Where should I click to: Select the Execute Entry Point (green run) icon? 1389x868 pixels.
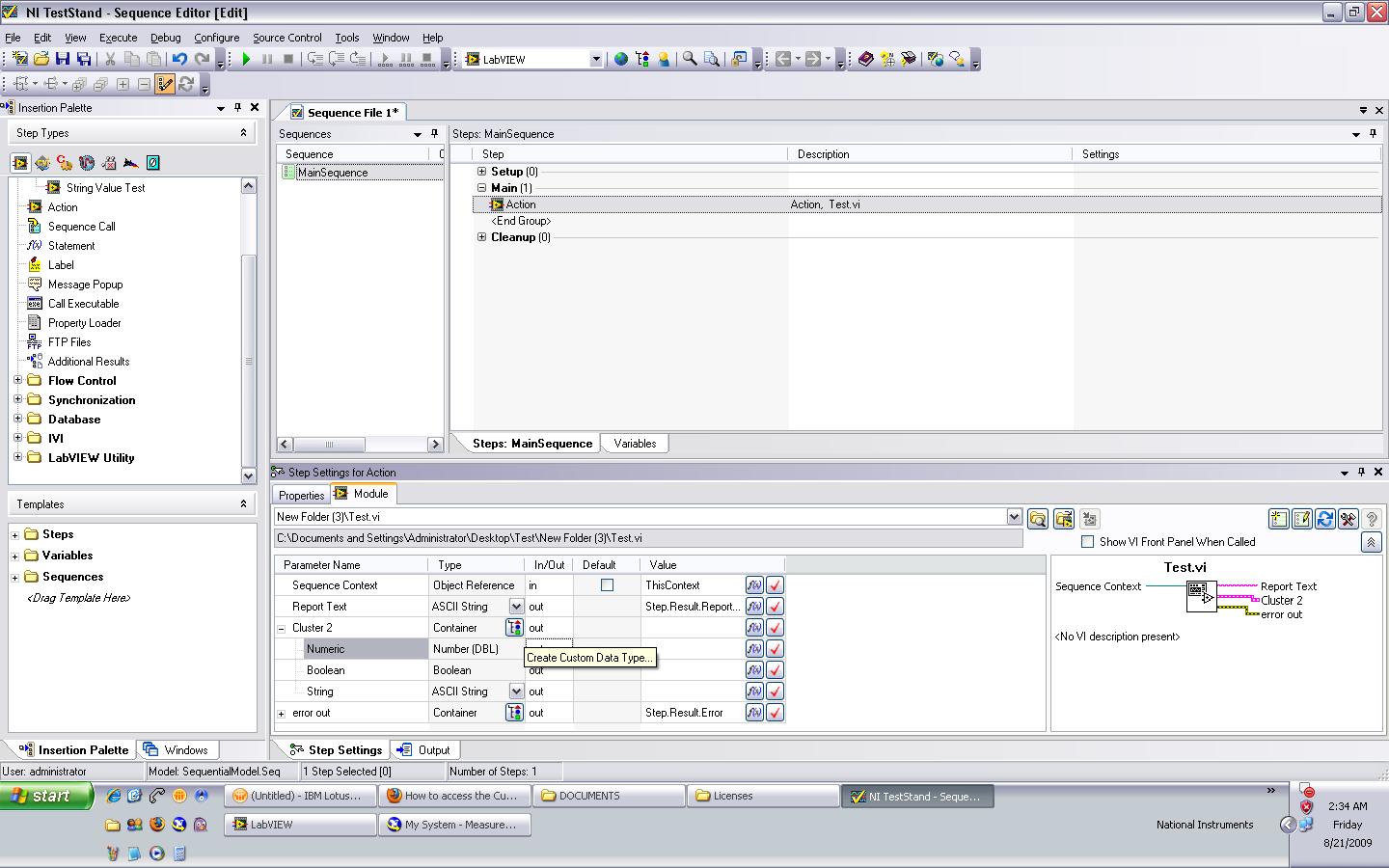pyautogui.click(x=247, y=59)
